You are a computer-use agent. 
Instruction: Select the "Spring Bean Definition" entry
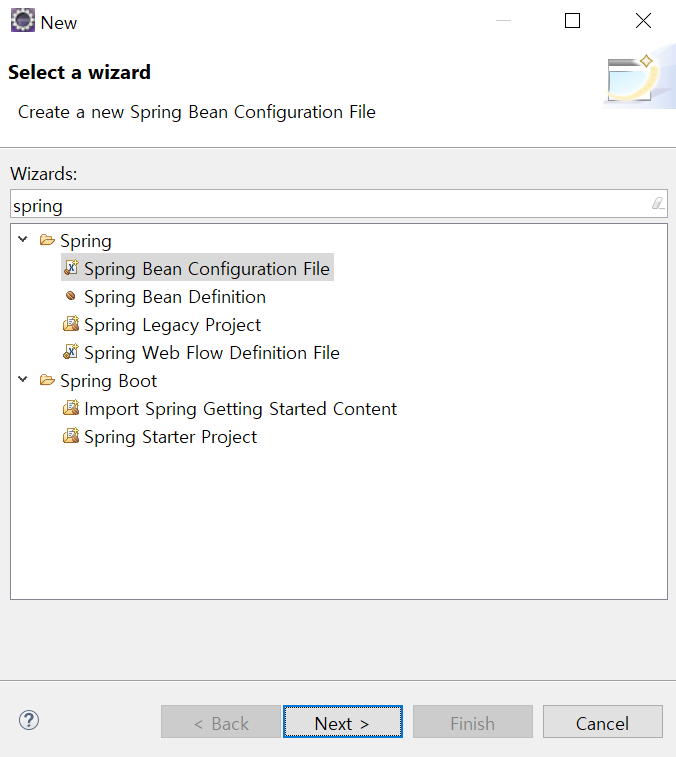pos(175,297)
